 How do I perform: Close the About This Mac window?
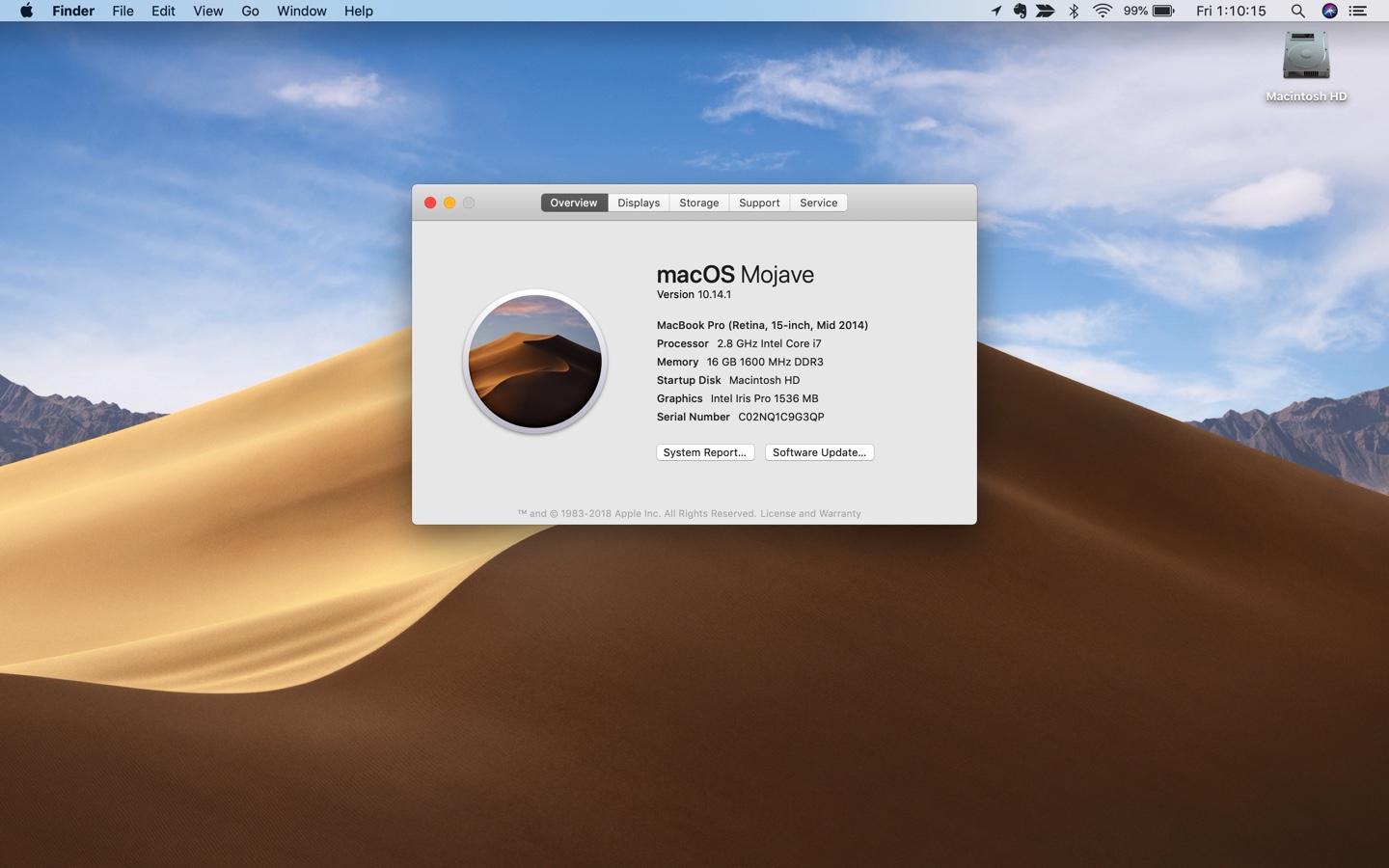click(x=430, y=203)
